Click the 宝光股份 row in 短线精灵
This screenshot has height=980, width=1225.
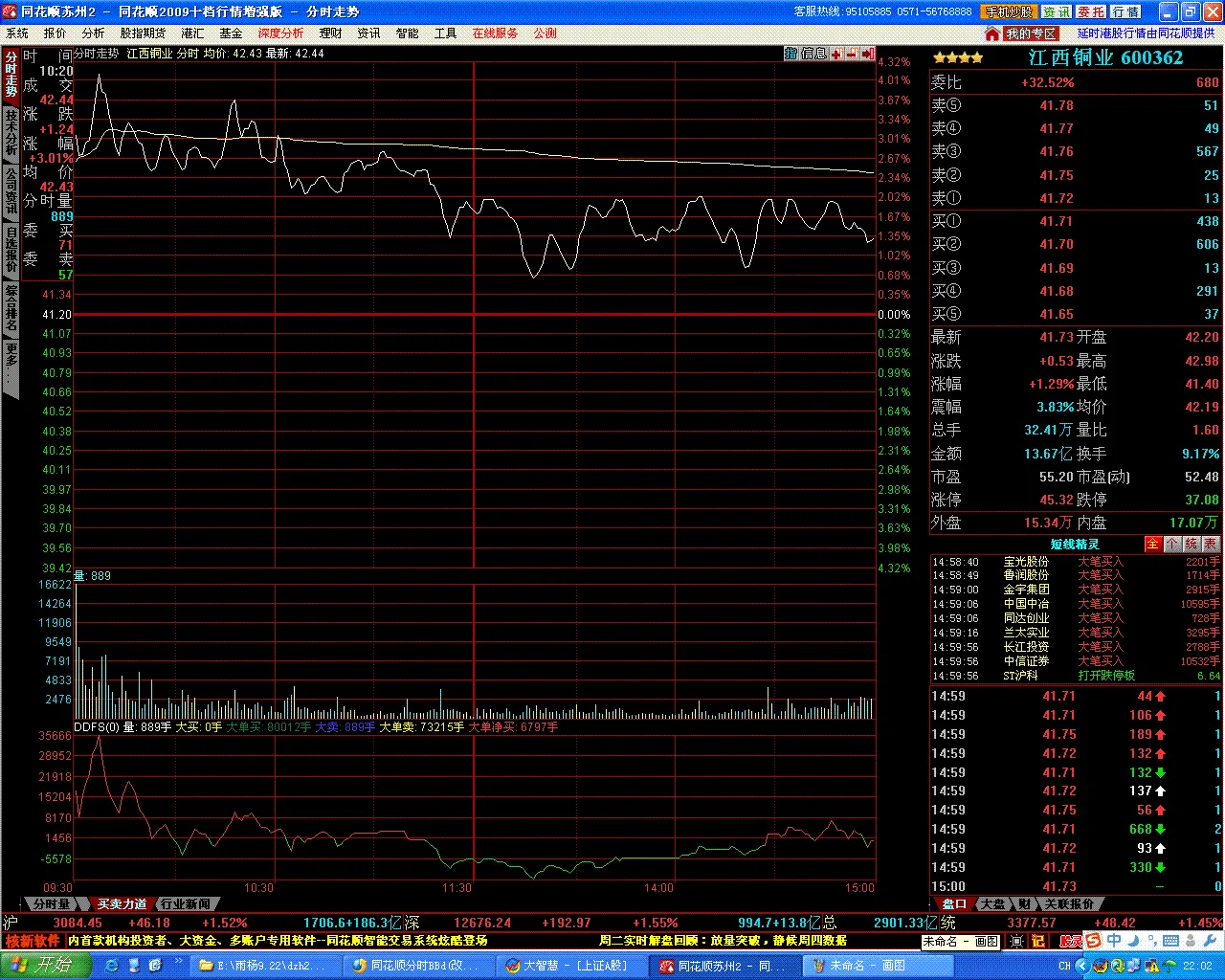(x=1076, y=562)
